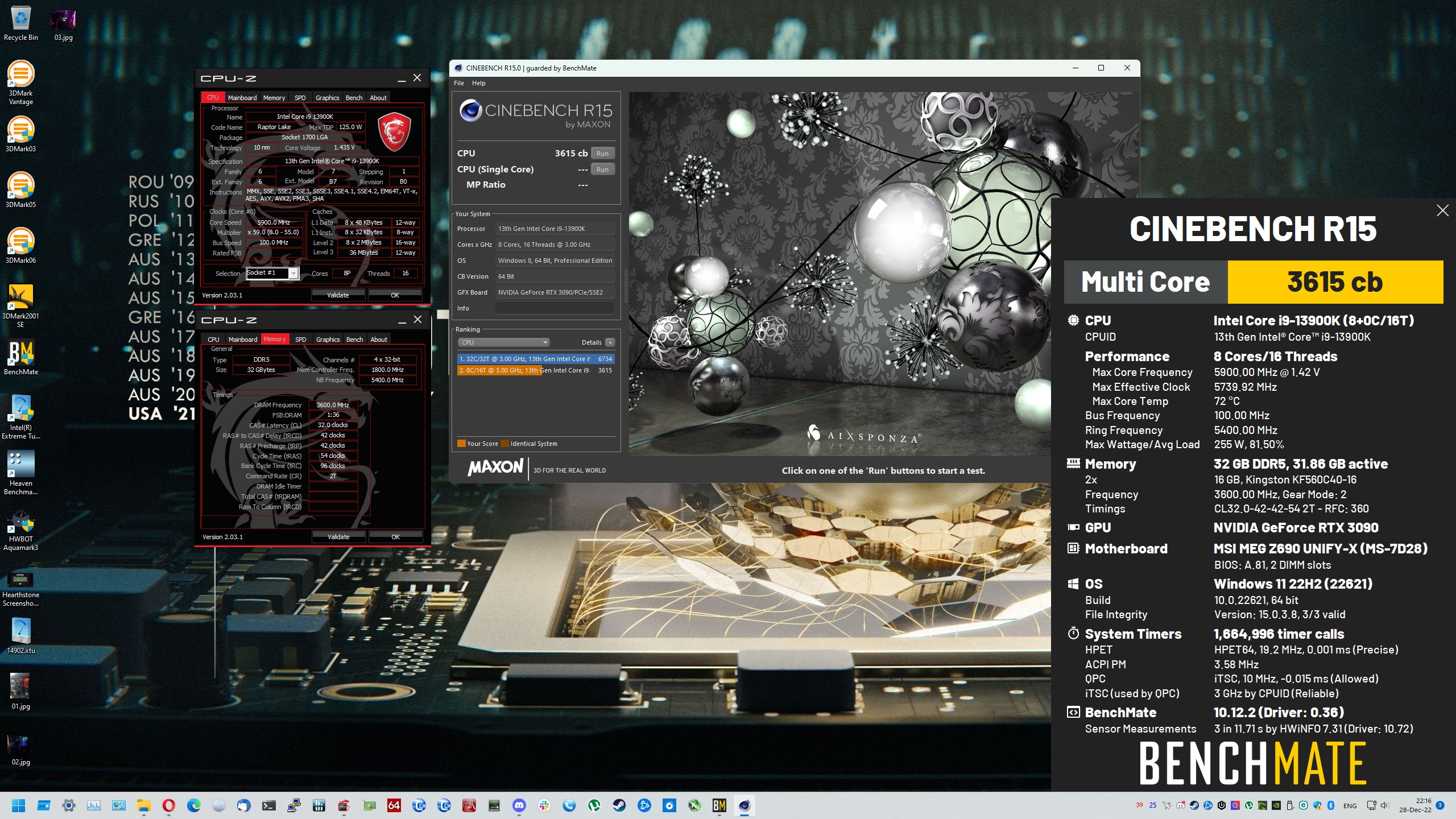Screen dimensions: 1456x819
Task: Click the BenchMate BM taskbar icon
Action: pyautogui.click(x=719, y=805)
